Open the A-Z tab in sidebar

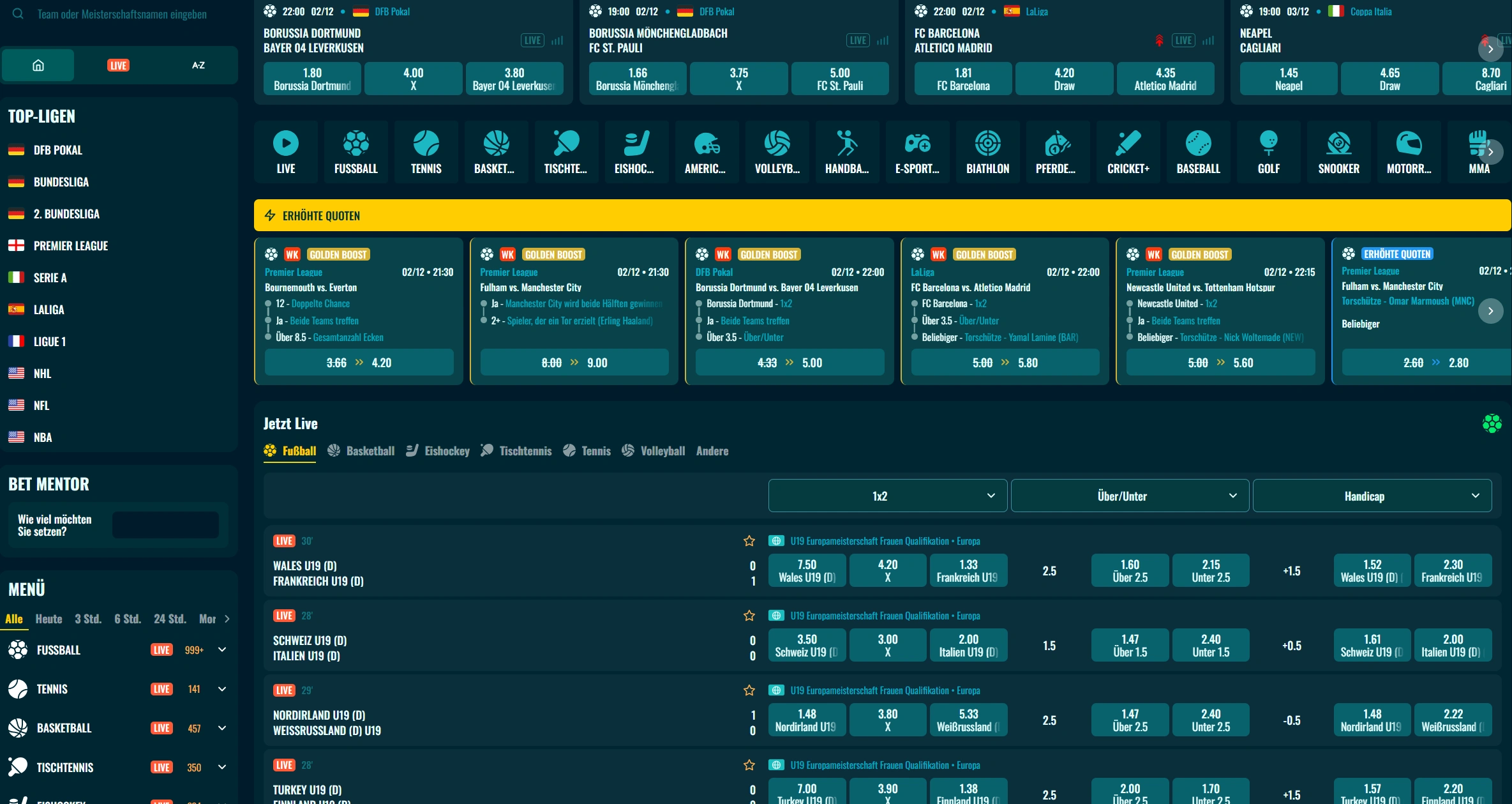tap(198, 64)
